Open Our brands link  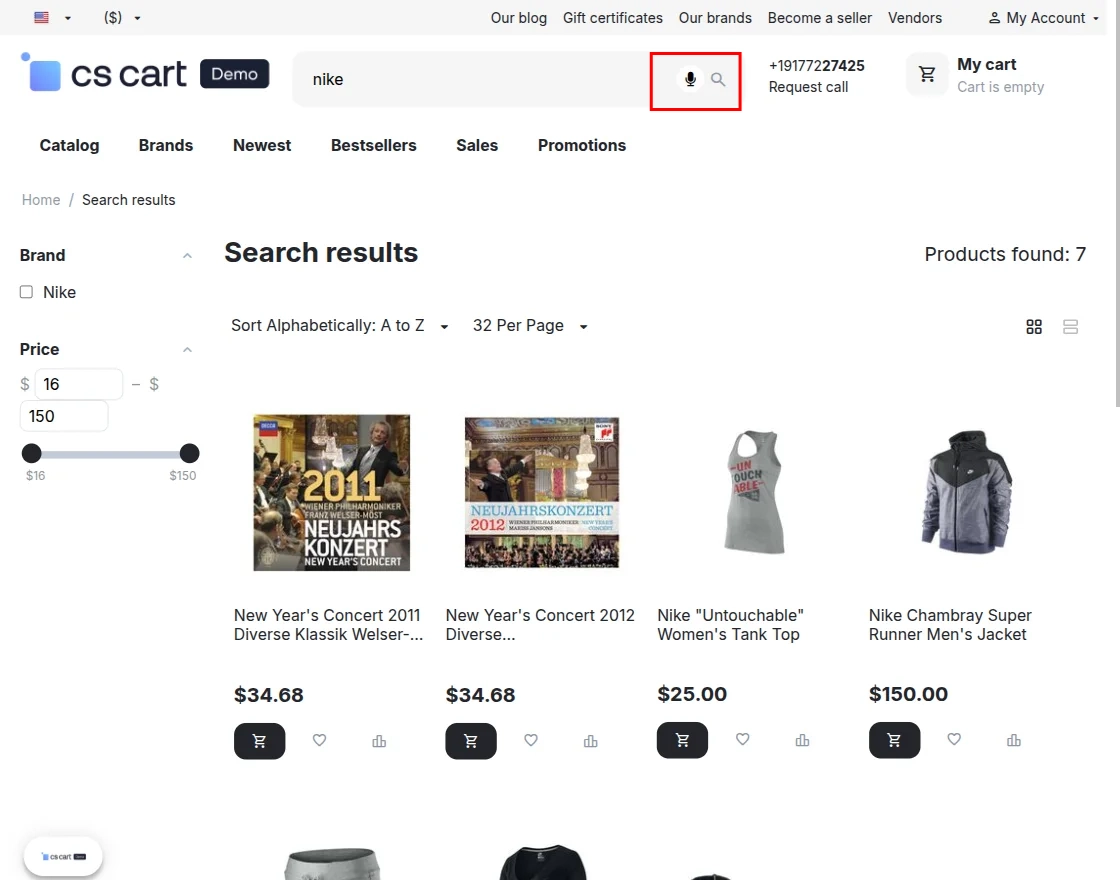[715, 18]
